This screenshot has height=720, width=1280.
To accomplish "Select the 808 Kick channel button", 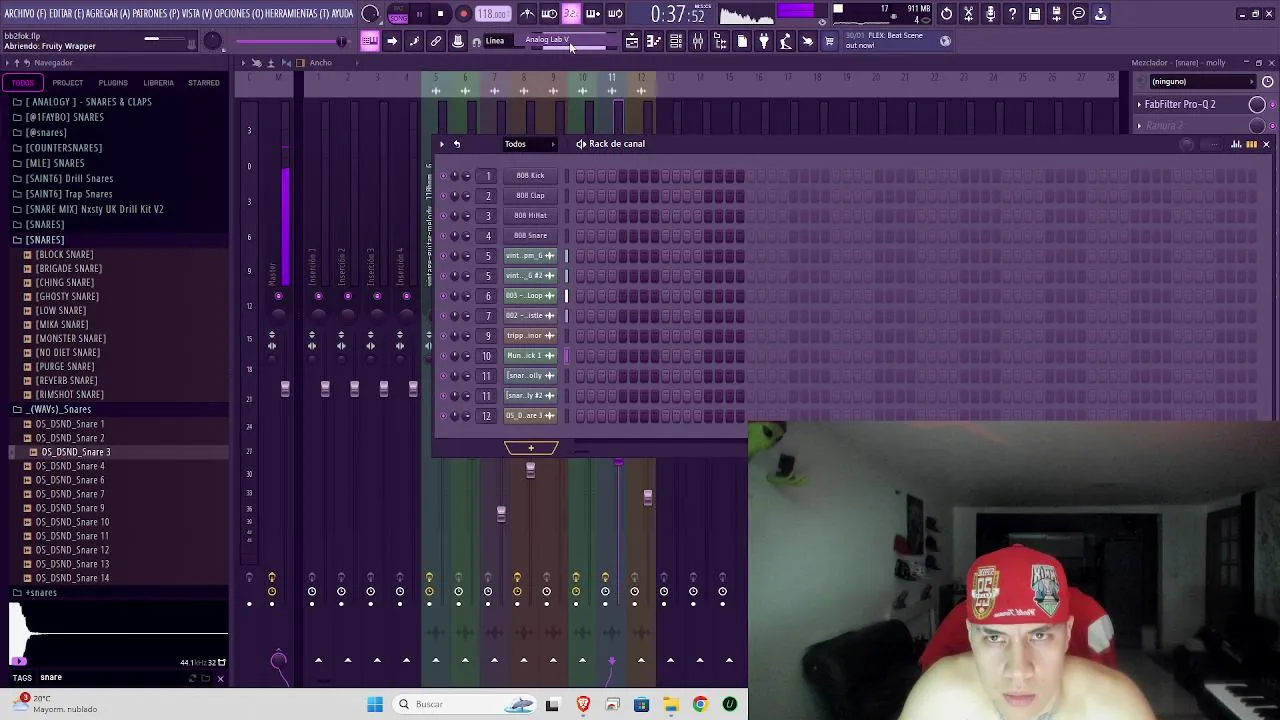I will tap(530, 176).
